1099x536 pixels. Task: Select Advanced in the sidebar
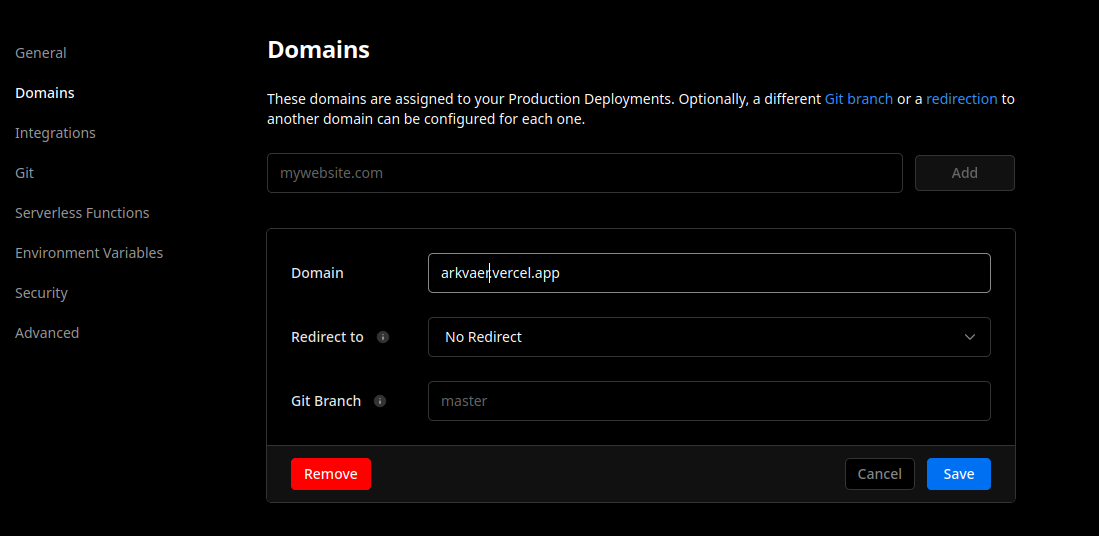[47, 333]
